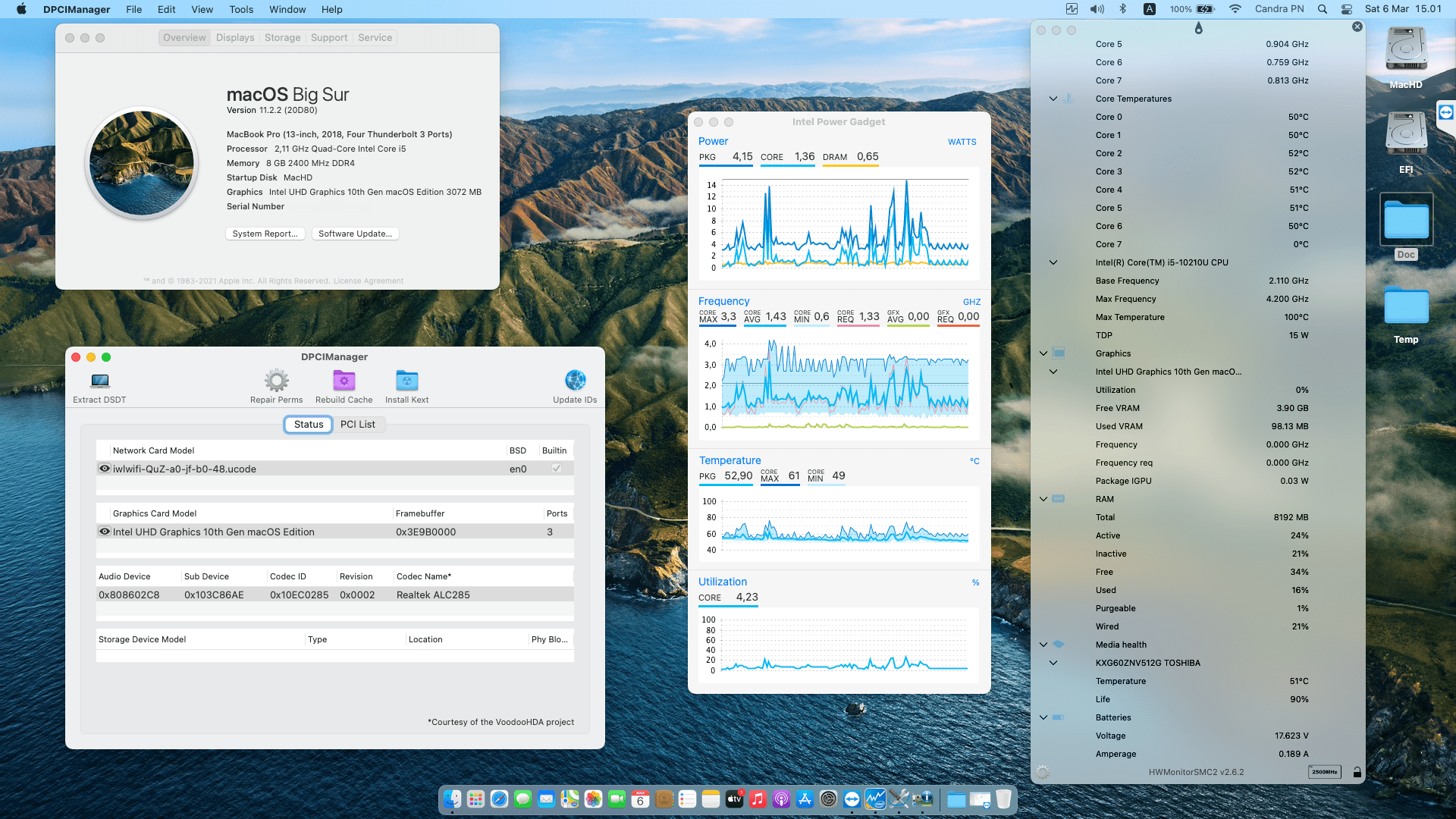Toggle the Builtin checkbox for en0
Viewport: 1456px width, 819px height.
(556, 469)
